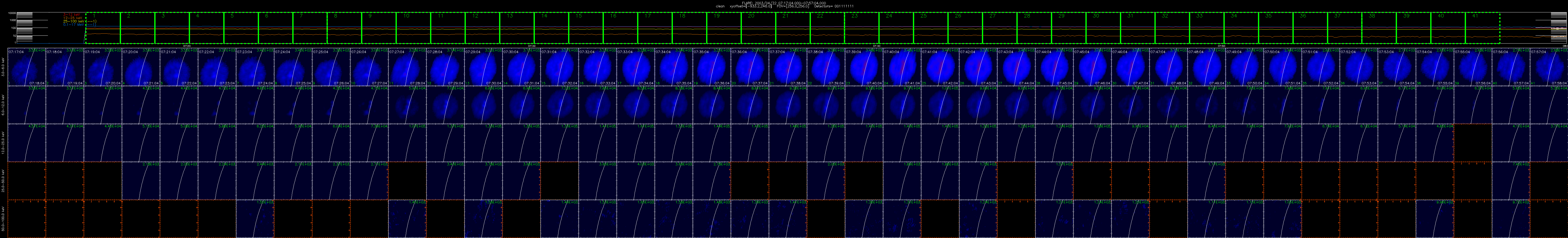Click the 'clean' algorithm label
The height and width of the screenshot is (238, 1568).
click(x=721, y=6)
